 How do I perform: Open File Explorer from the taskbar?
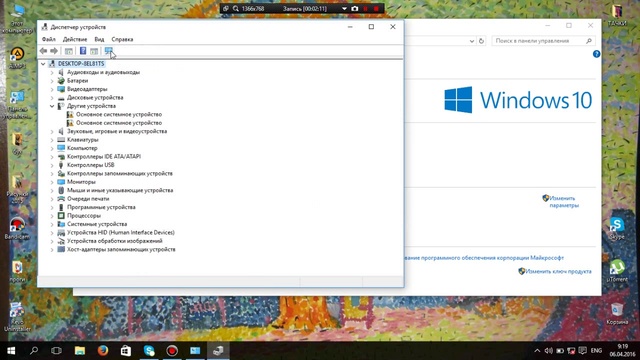click(x=80, y=351)
